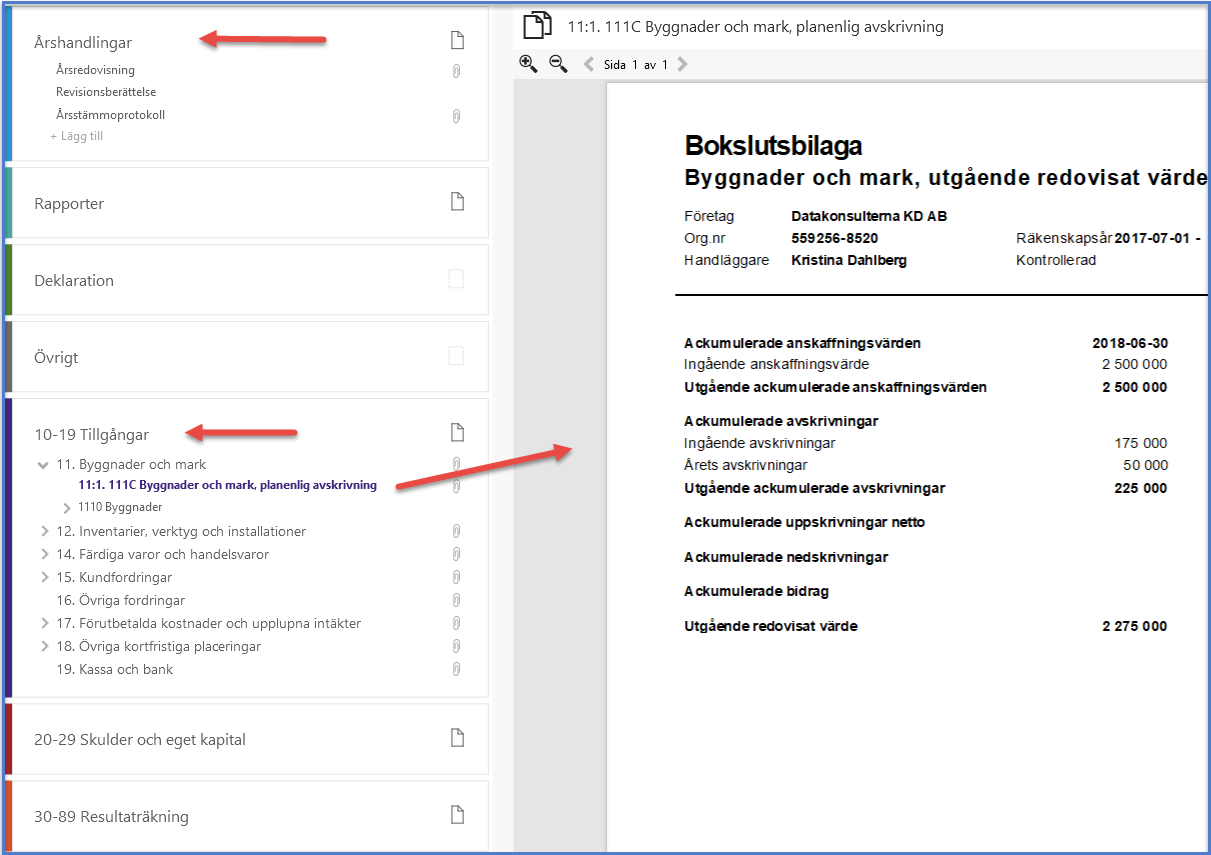
Task: Click the paperclip beside 14. Färdiga varor och handelsvaror
Action: point(456,555)
